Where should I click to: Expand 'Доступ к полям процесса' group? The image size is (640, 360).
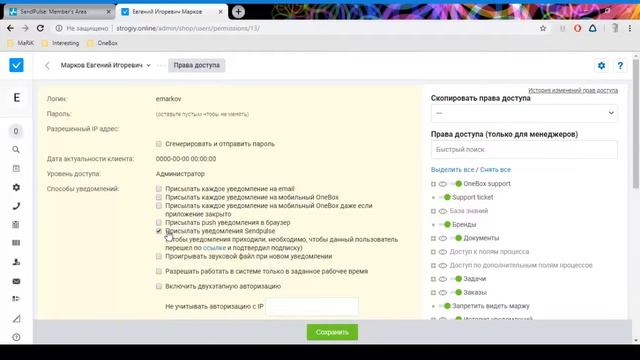coord(433,252)
